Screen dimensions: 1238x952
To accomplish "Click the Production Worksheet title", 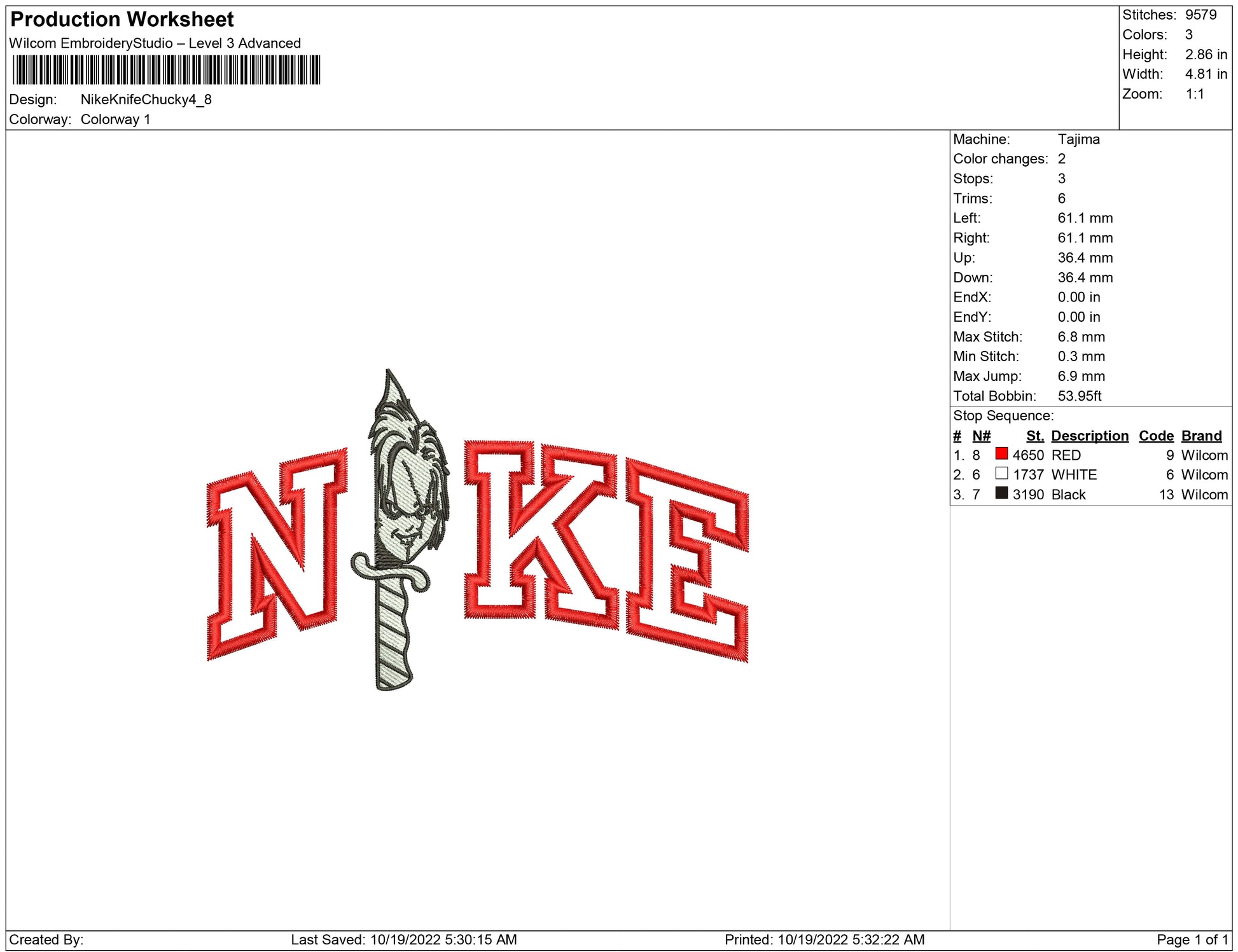I will [122, 19].
